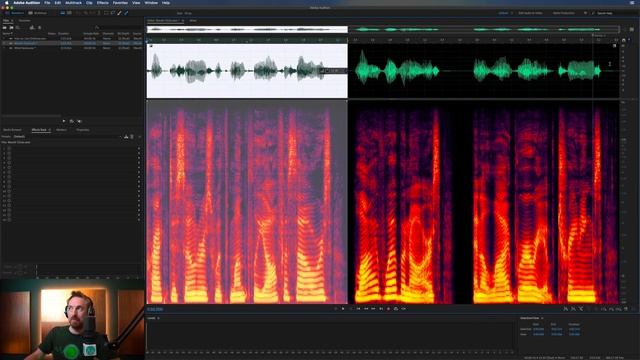The image size is (640, 360).
Task: Switch to the Mixer tab
Action: [x=193, y=20]
